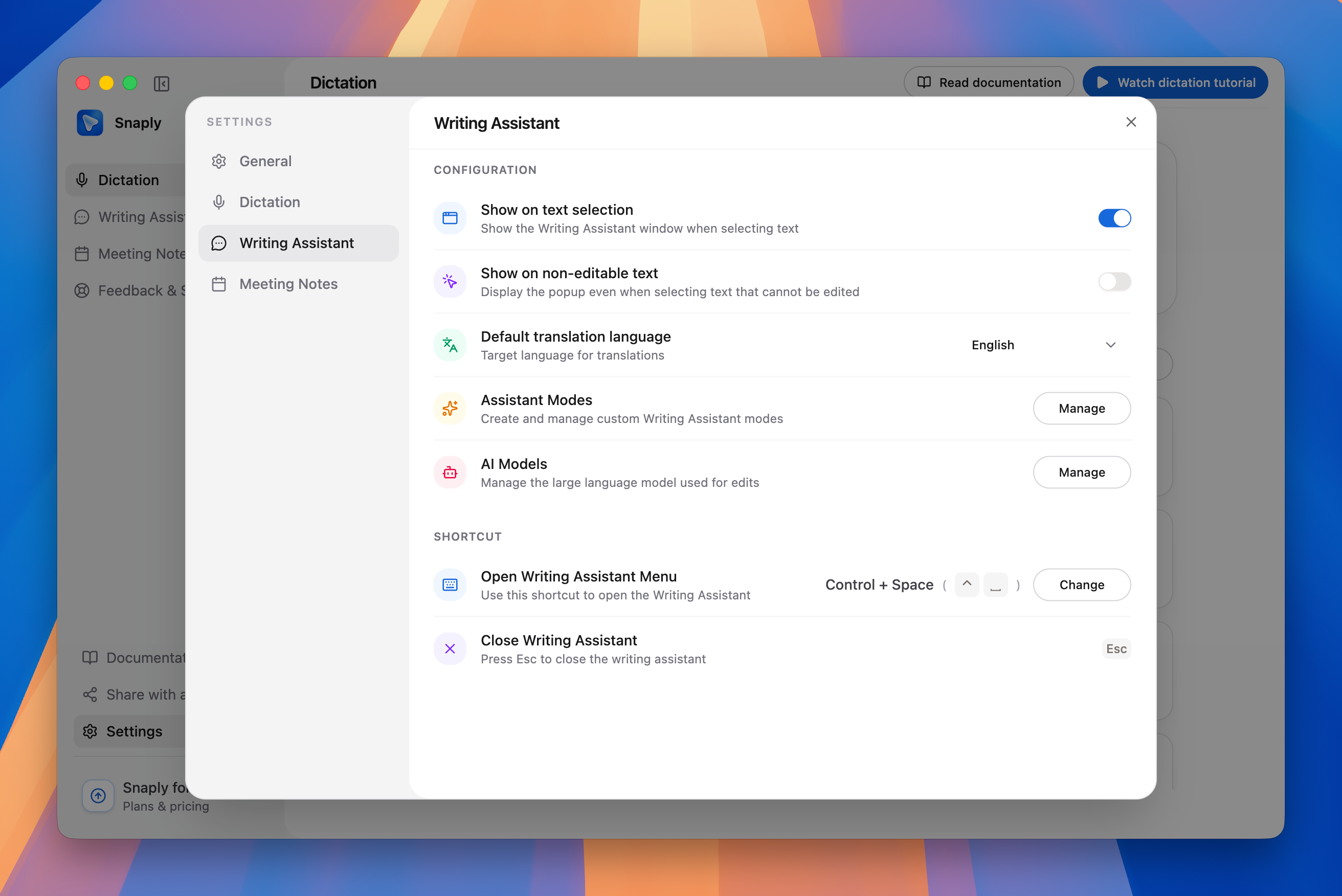The height and width of the screenshot is (896, 1342).
Task: Open General settings tab
Action: 298,161
